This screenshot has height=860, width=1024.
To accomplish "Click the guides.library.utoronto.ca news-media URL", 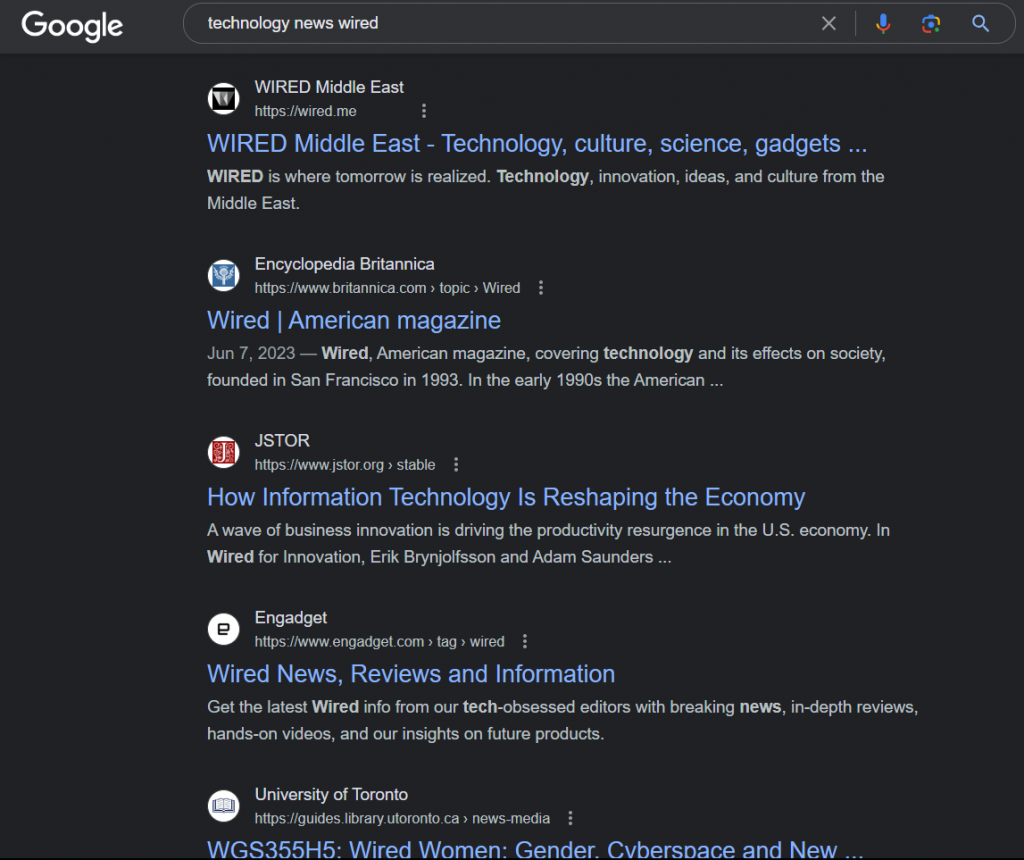I will click(402, 818).
